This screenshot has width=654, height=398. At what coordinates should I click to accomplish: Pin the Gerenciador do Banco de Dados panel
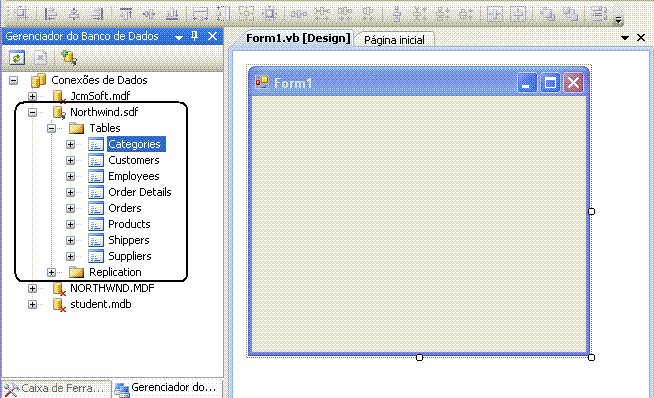[x=194, y=36]
